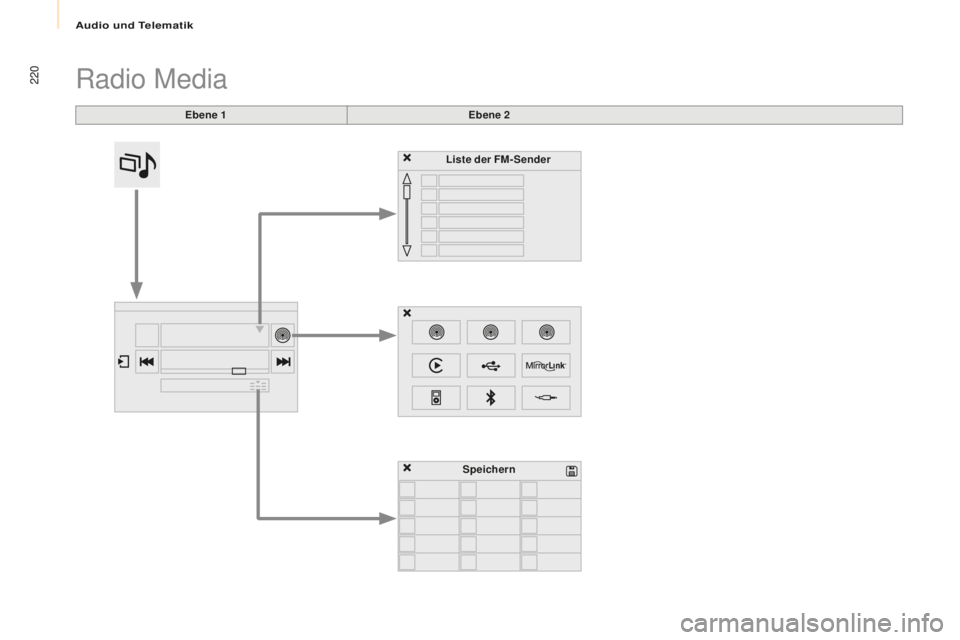
Task: Choose the MirrorLink source
Action: click(x=546, y=366)
